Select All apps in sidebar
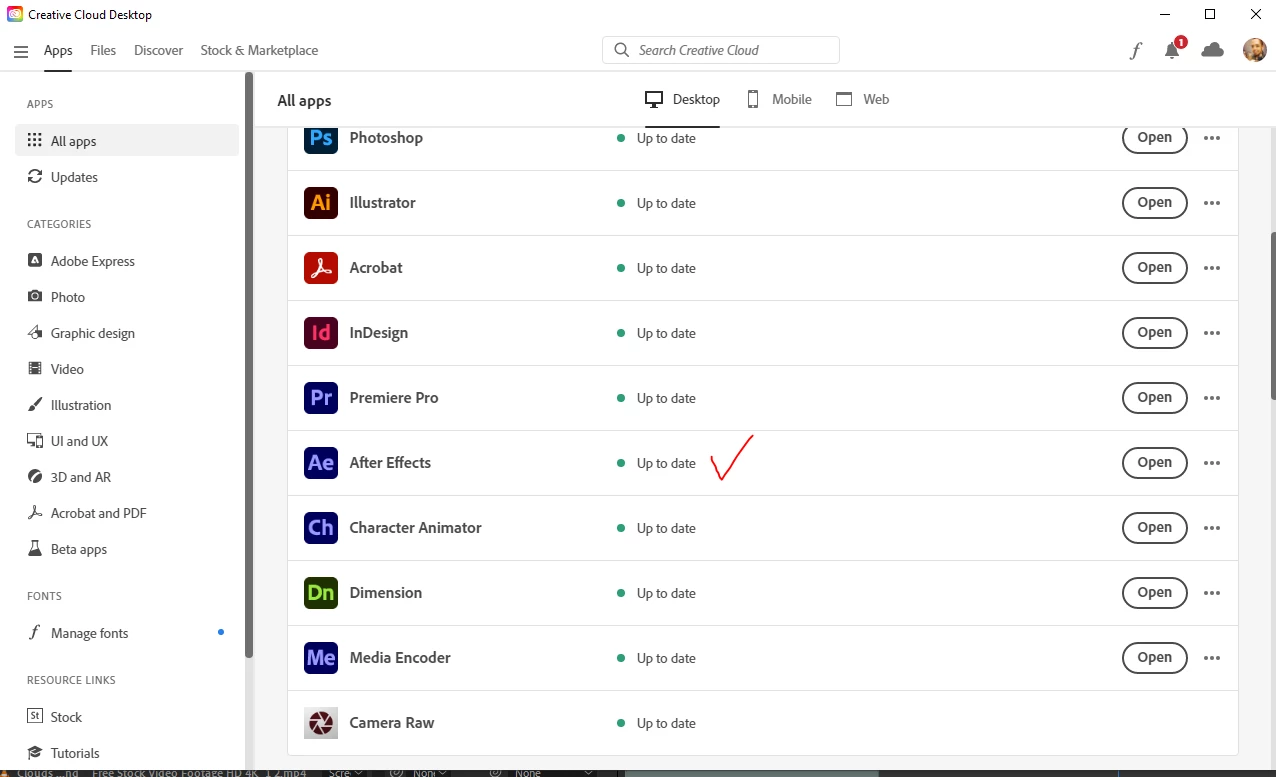Screen dimensions: 1276x777 coord(127,141)
